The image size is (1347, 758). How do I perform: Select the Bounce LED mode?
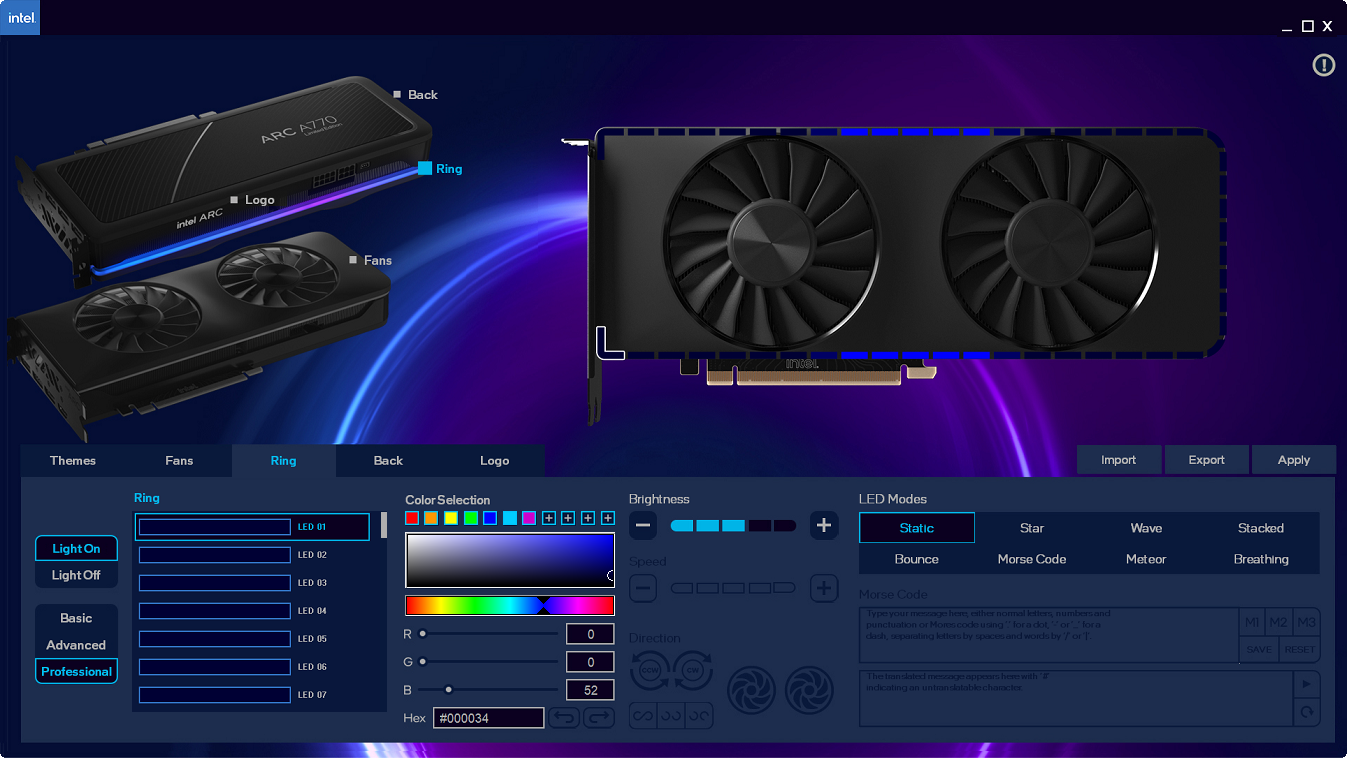click(917, 559)
